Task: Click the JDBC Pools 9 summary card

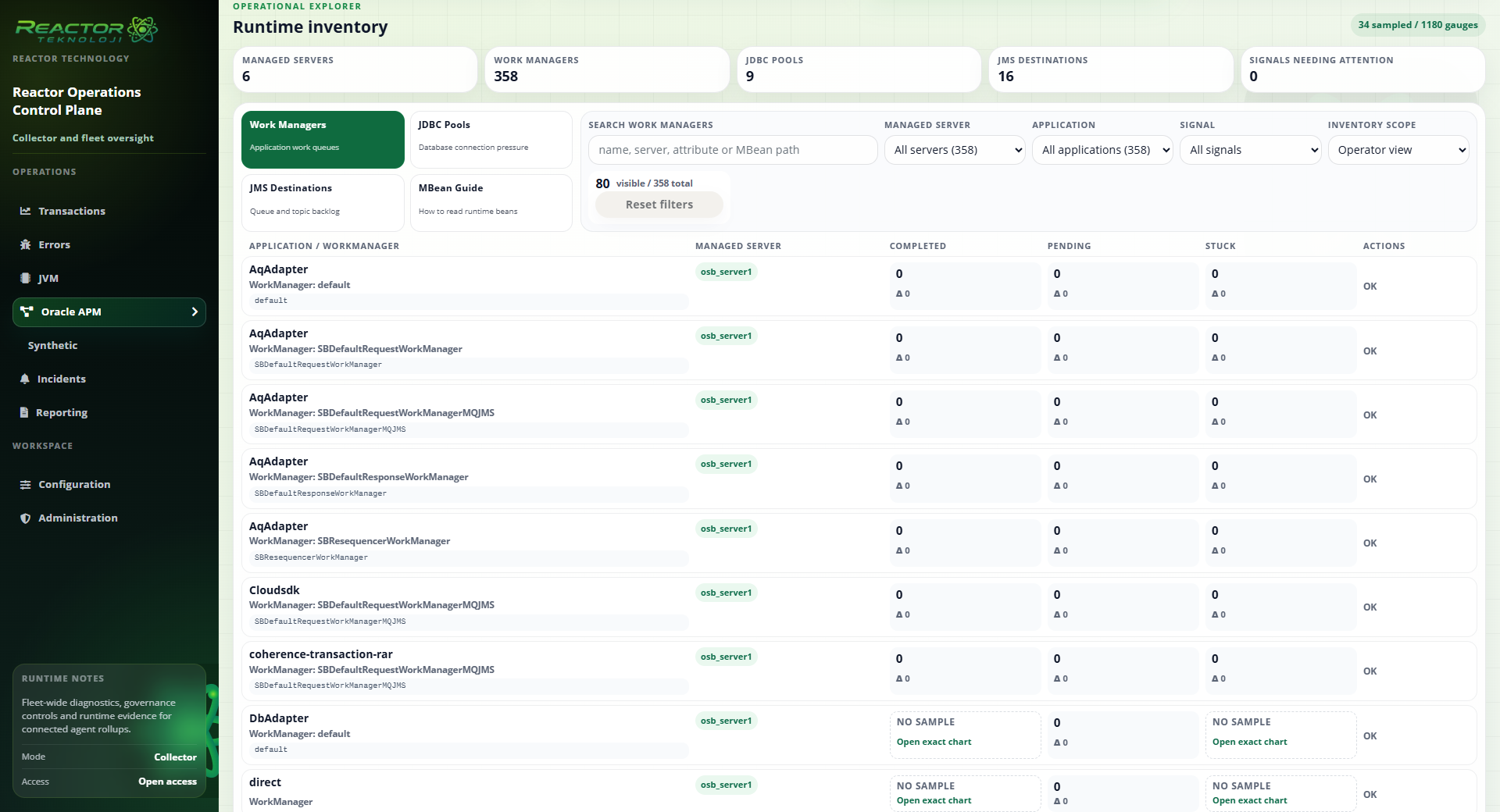Action: [859, 69]
